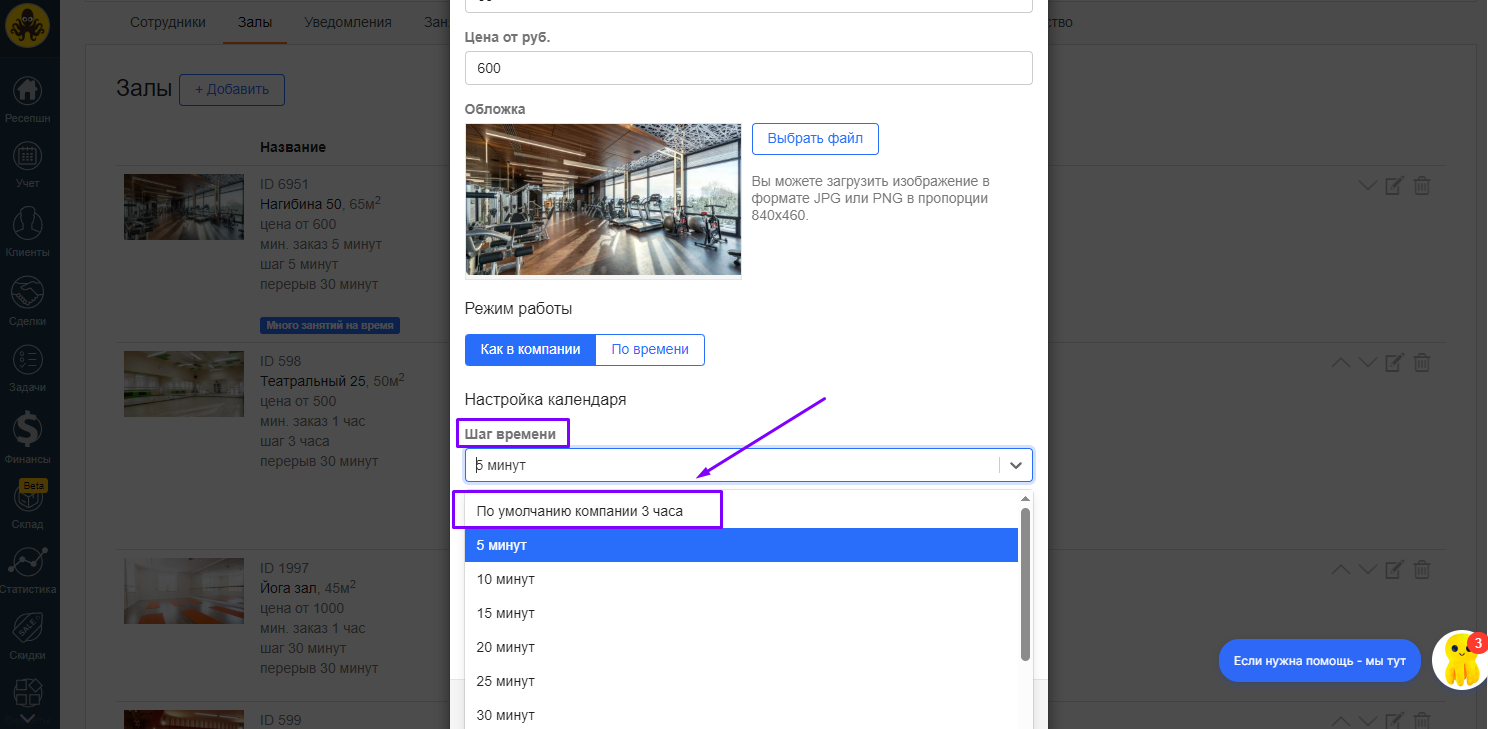Click the octopus logo at top left
The height and width of the screenshot is (729, 1488).
coord(27,27)
